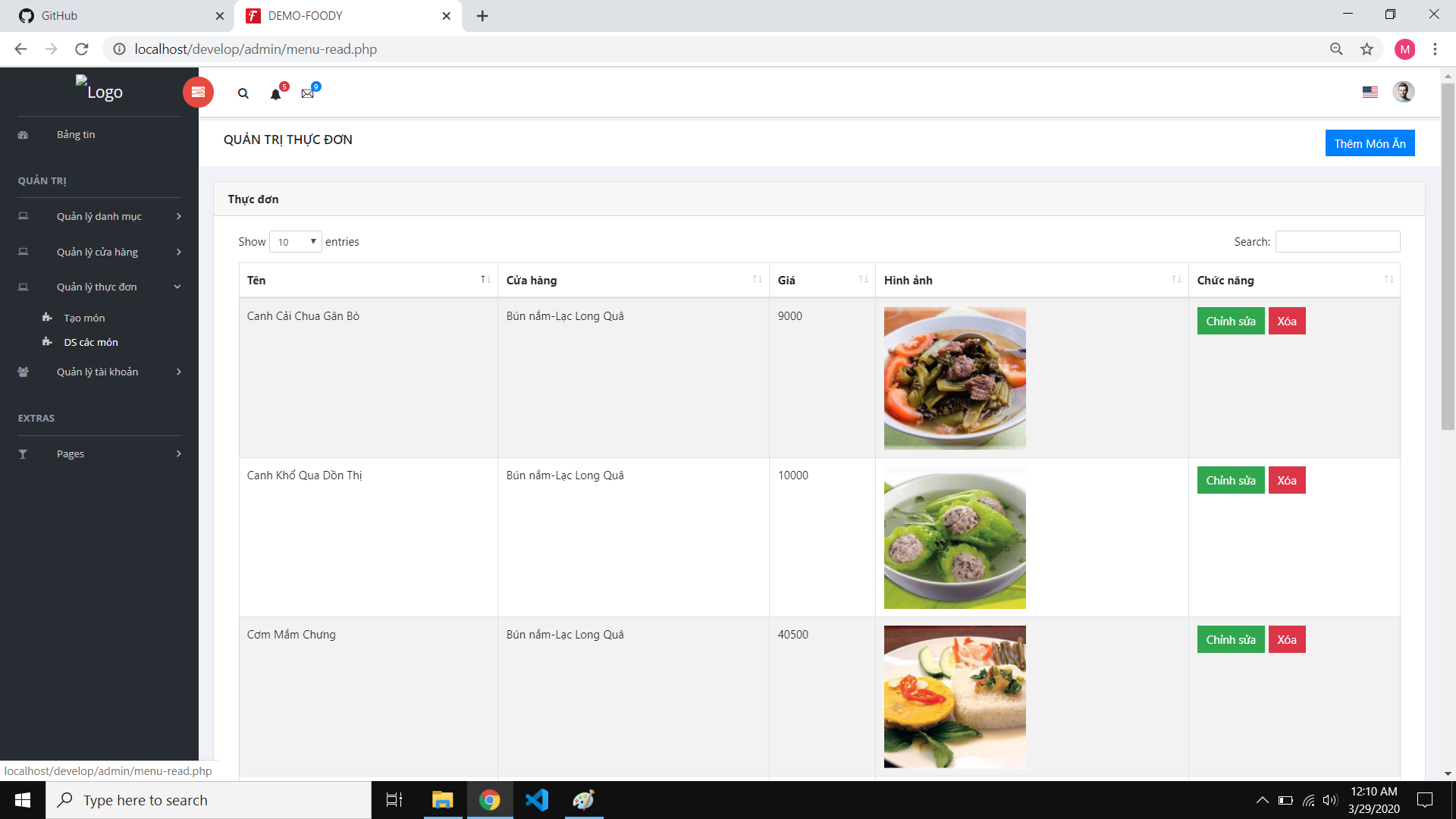This screenshot has height=819, width=1456.
Task: Open a new browser tab
Action: [x=482, y=16]
